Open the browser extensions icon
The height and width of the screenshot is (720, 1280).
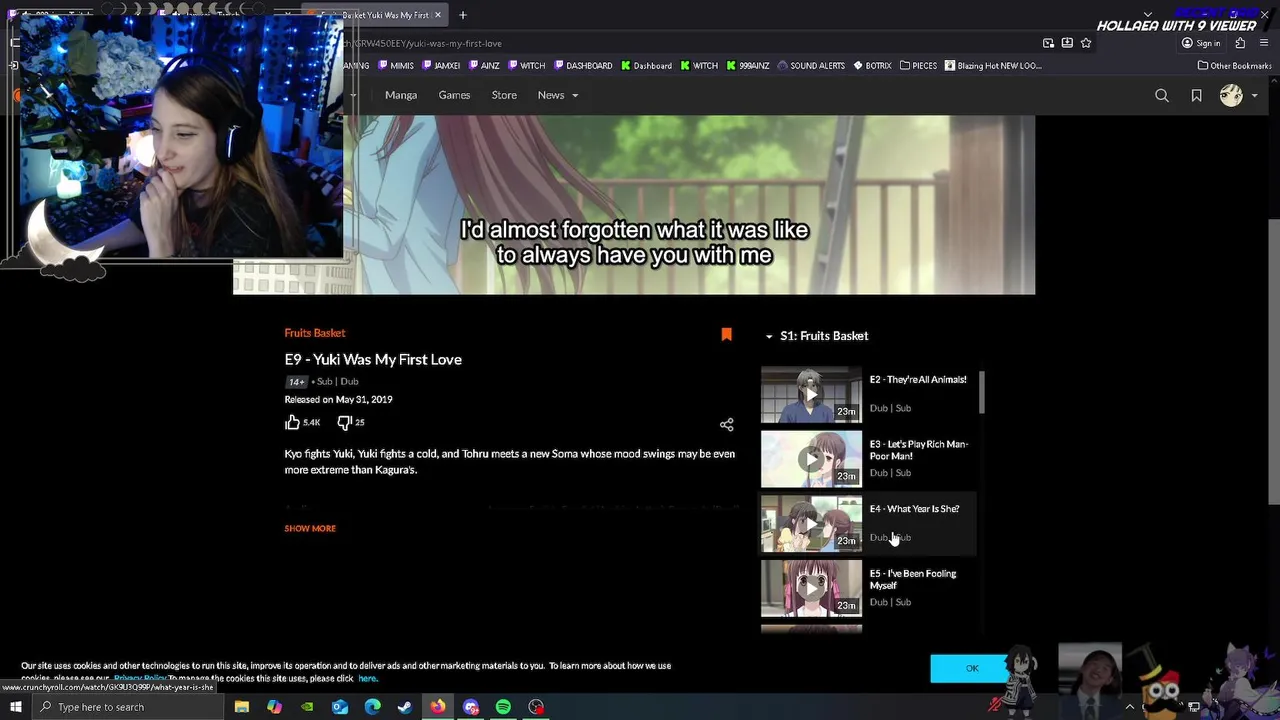(1240, 43)
